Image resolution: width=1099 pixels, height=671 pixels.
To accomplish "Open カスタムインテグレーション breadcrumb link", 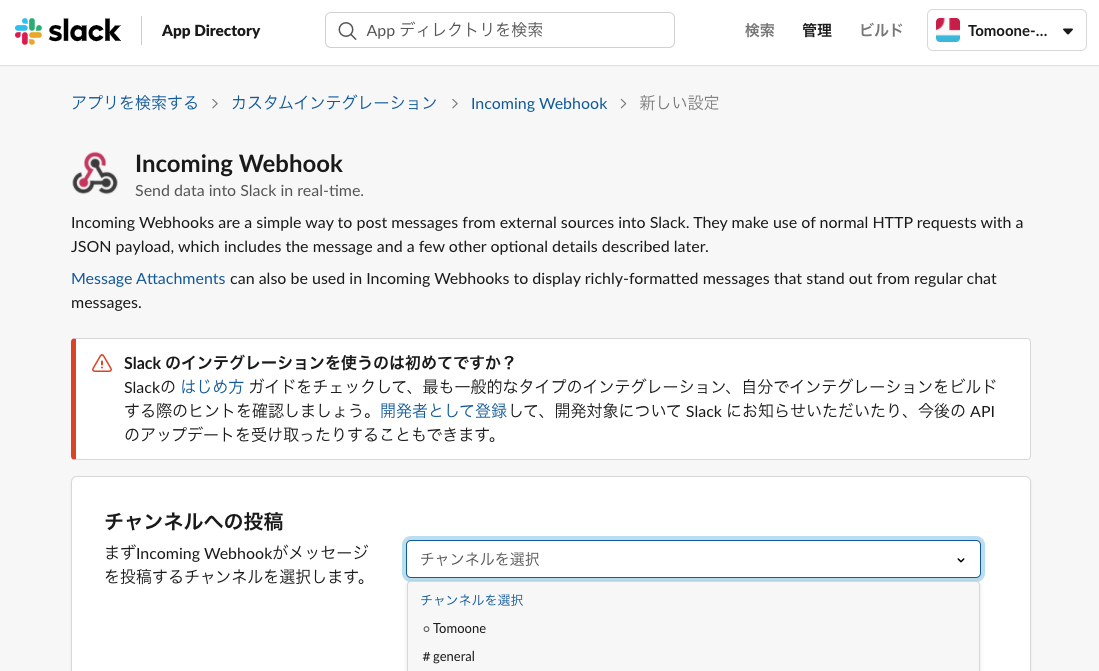I will click(x=334, y=103).
